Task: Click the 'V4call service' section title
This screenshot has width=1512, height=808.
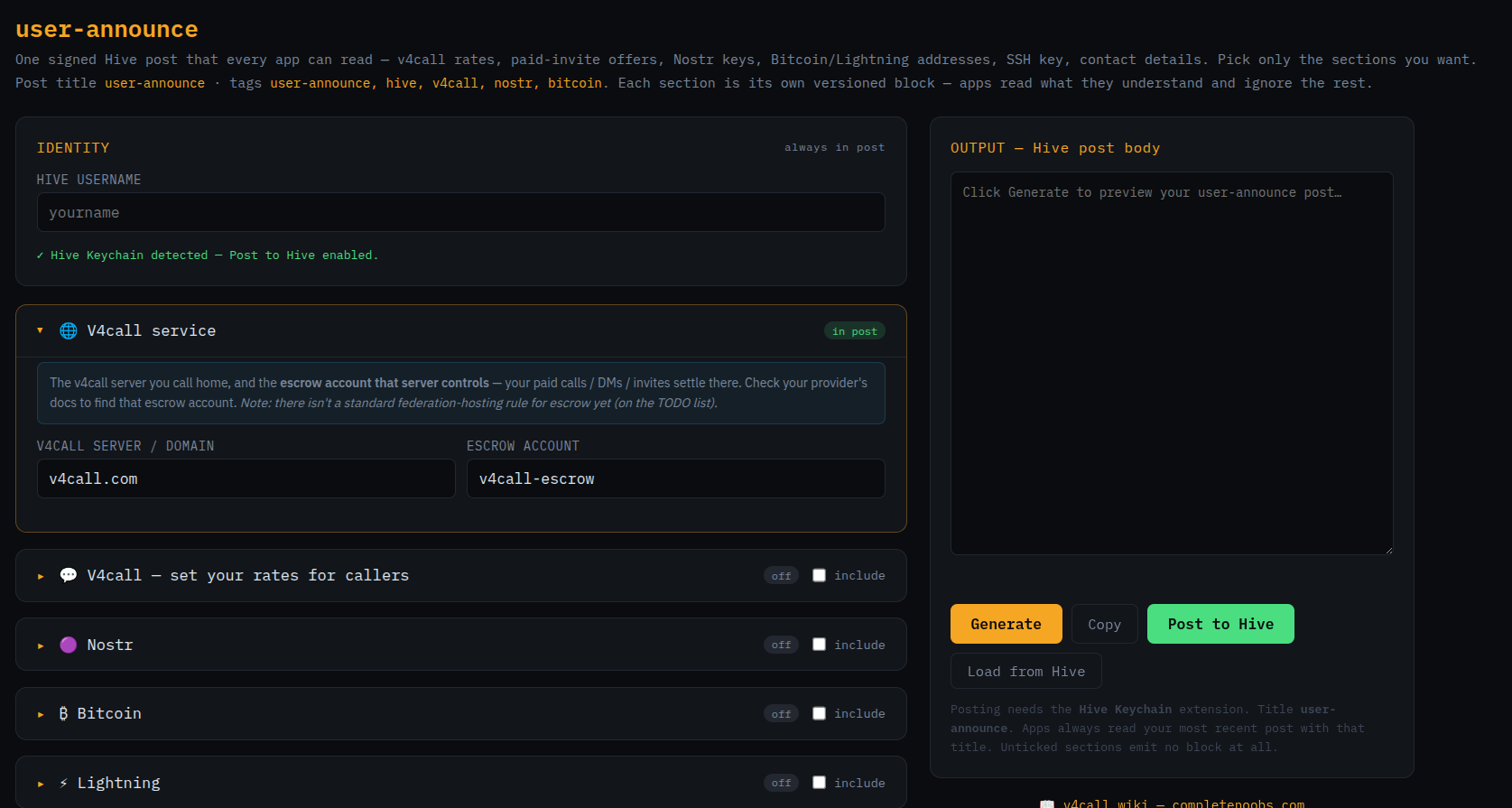Action: point(152,330)
